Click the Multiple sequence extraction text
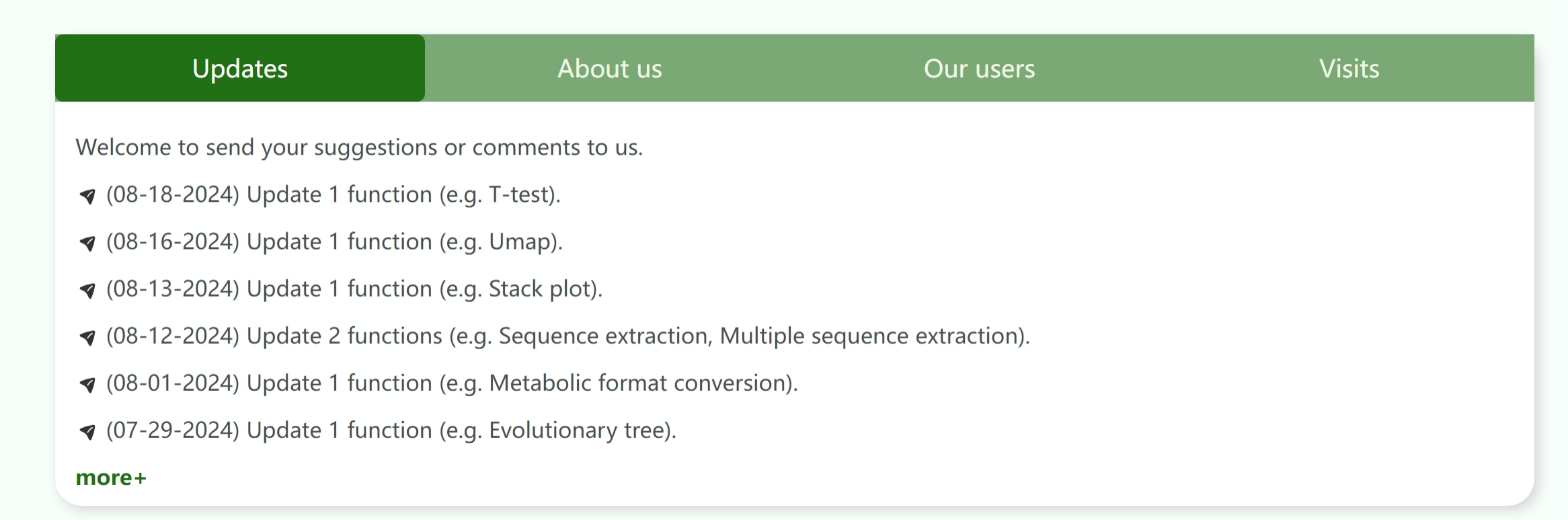The image size is (1568, 520). click(870, 336)
